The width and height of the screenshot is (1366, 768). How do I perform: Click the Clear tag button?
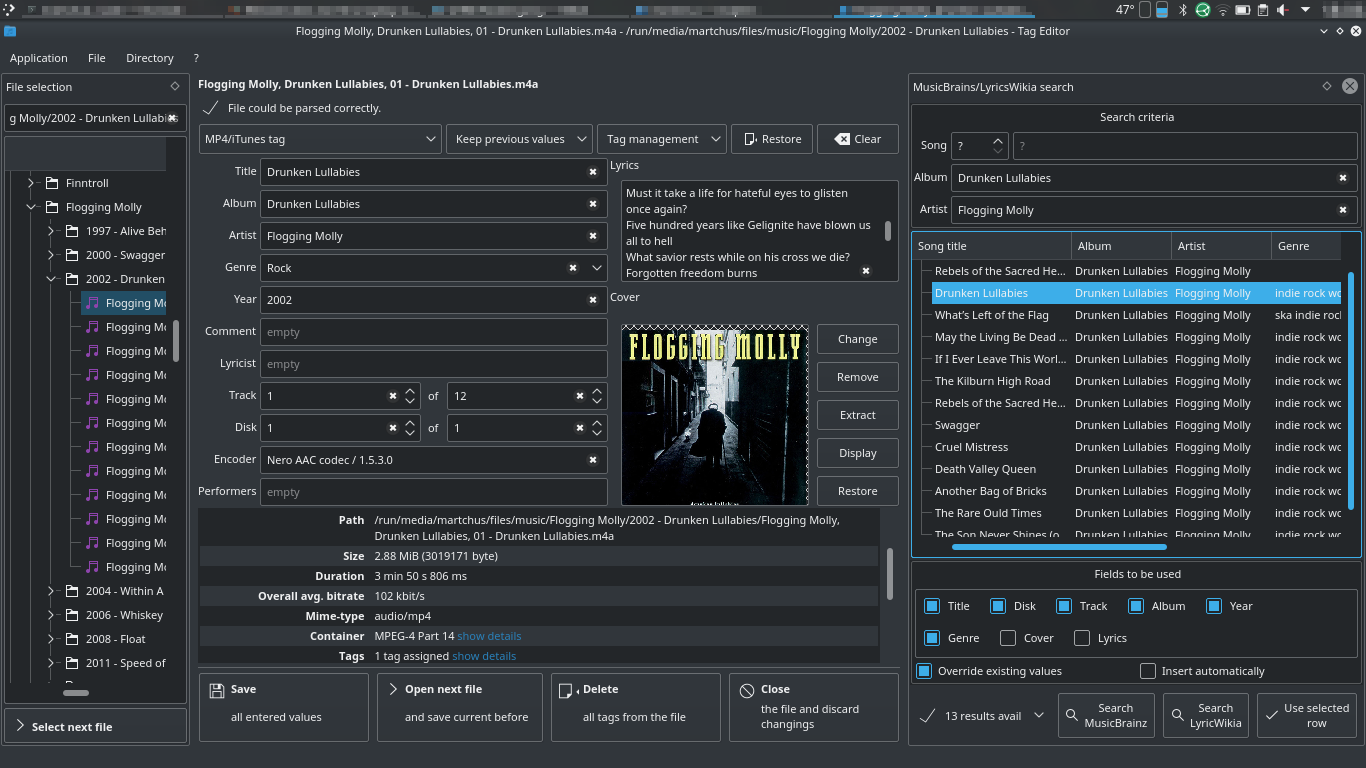[x=857, y=139]
